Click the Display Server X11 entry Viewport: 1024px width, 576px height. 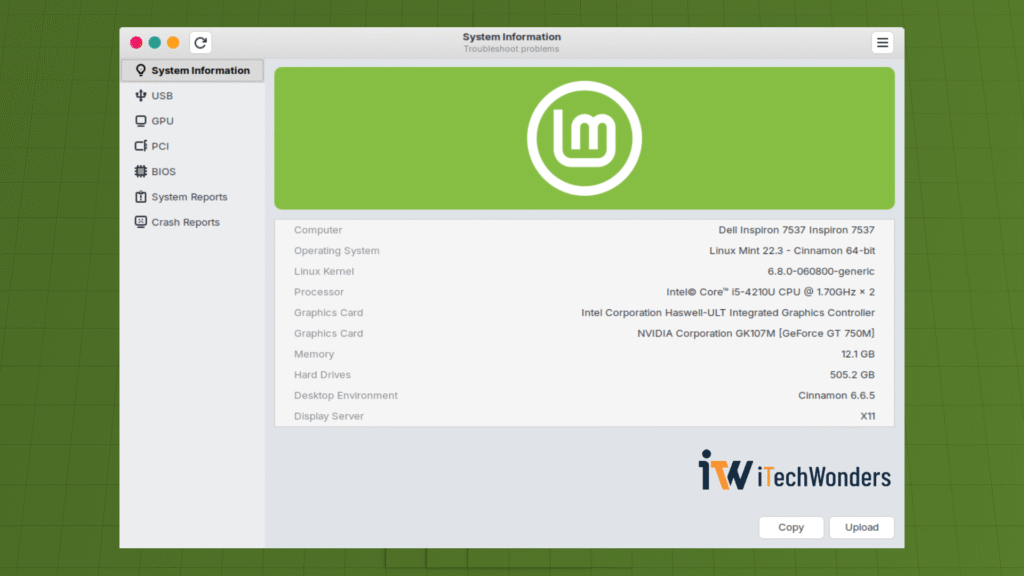coord(867,415)
